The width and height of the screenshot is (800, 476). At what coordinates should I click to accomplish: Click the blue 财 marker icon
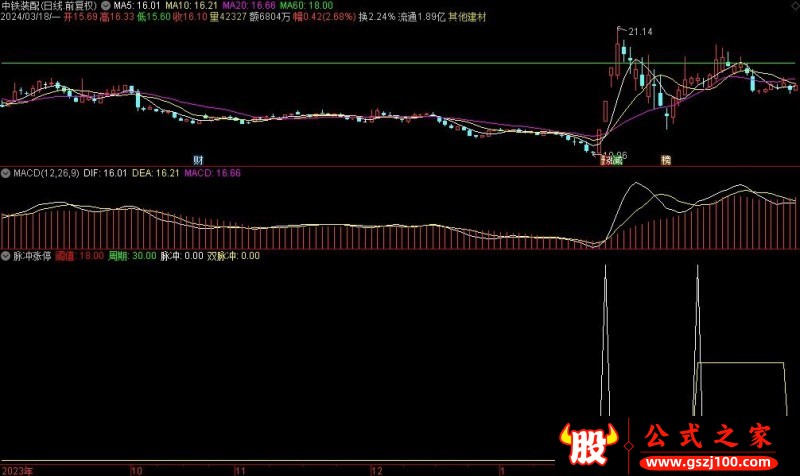pyautogui.click(x=199, y=159)
